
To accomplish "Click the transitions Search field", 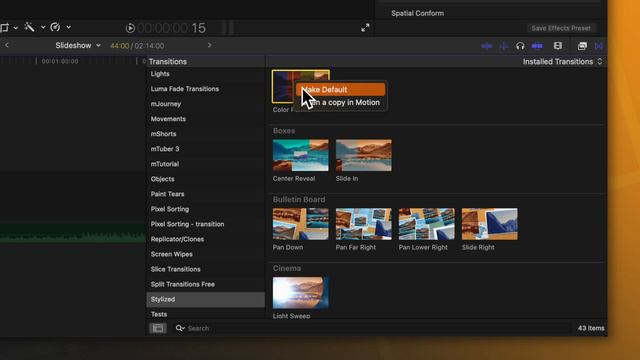I will (x=371, y=328).
